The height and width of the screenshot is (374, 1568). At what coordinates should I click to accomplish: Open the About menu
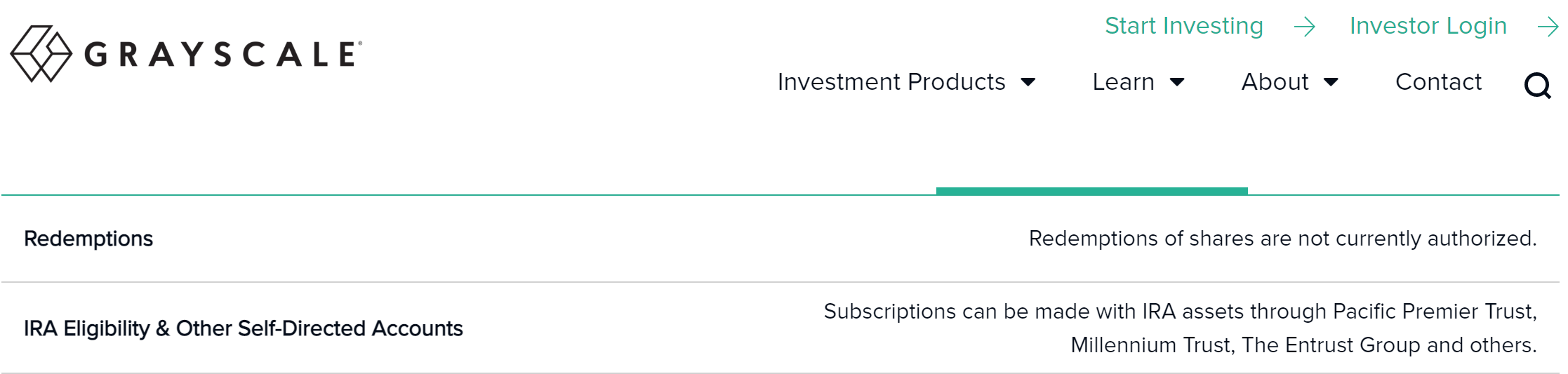click(x=1275, y=82)
